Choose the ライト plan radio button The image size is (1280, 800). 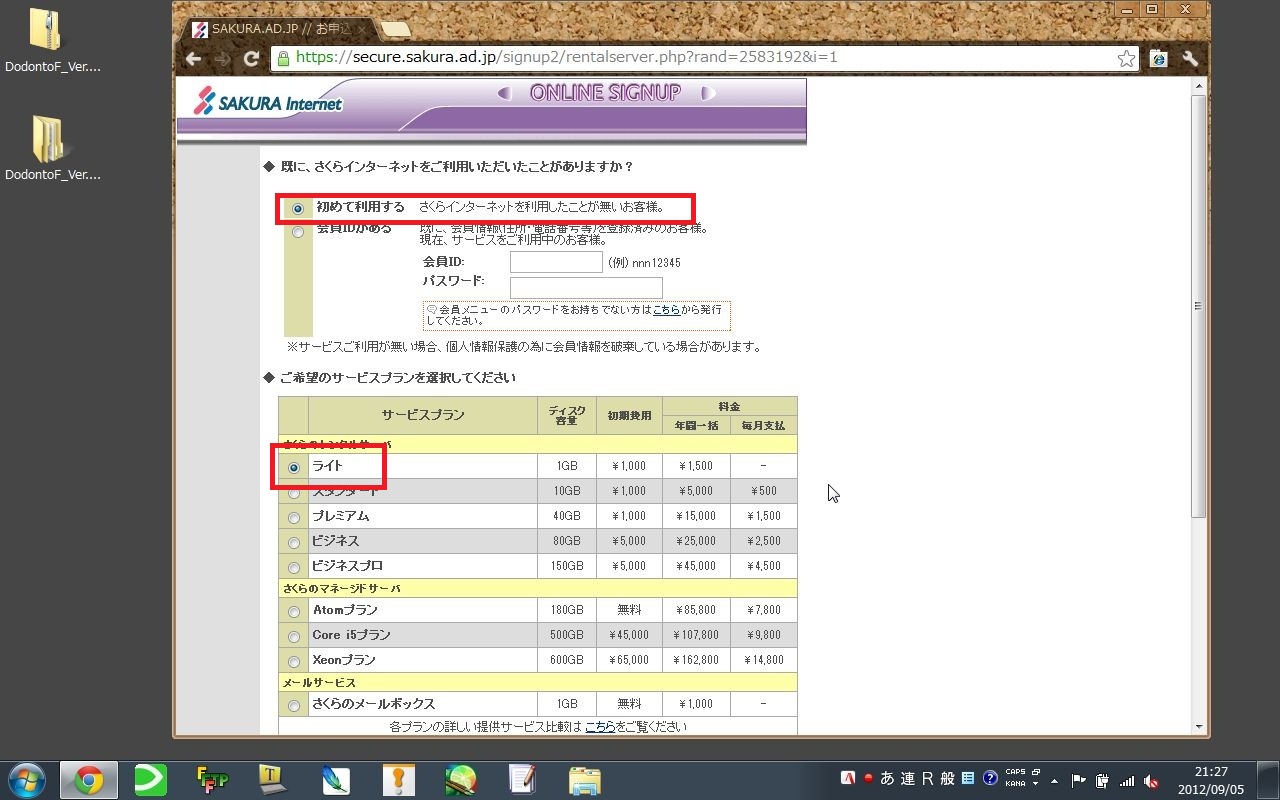[293, 467]
